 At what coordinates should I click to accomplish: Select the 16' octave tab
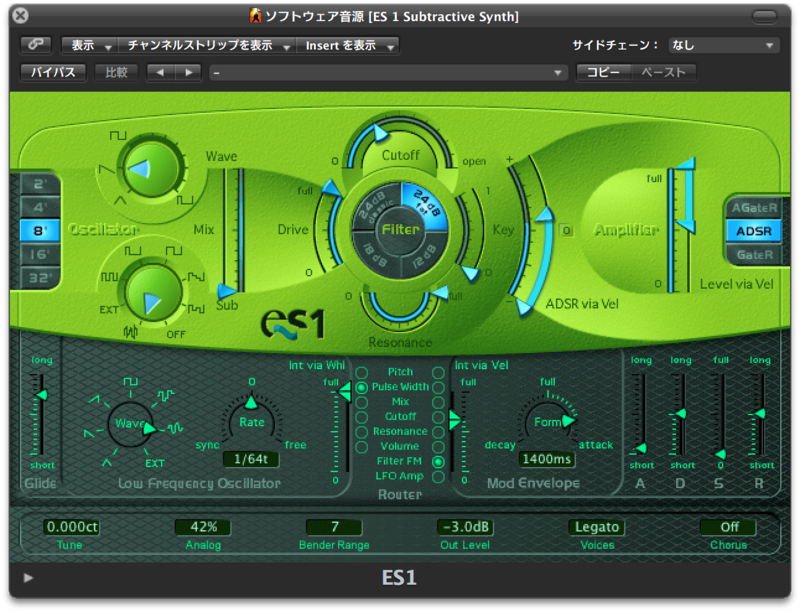[x=40, y=254]
